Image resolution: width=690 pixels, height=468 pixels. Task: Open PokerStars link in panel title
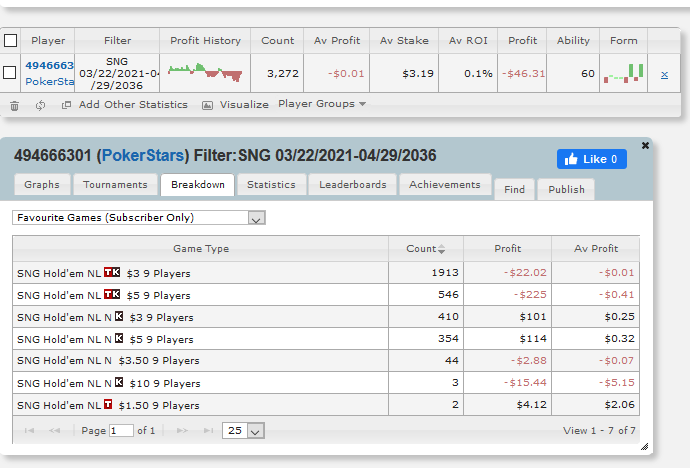(x=143, y=155)
